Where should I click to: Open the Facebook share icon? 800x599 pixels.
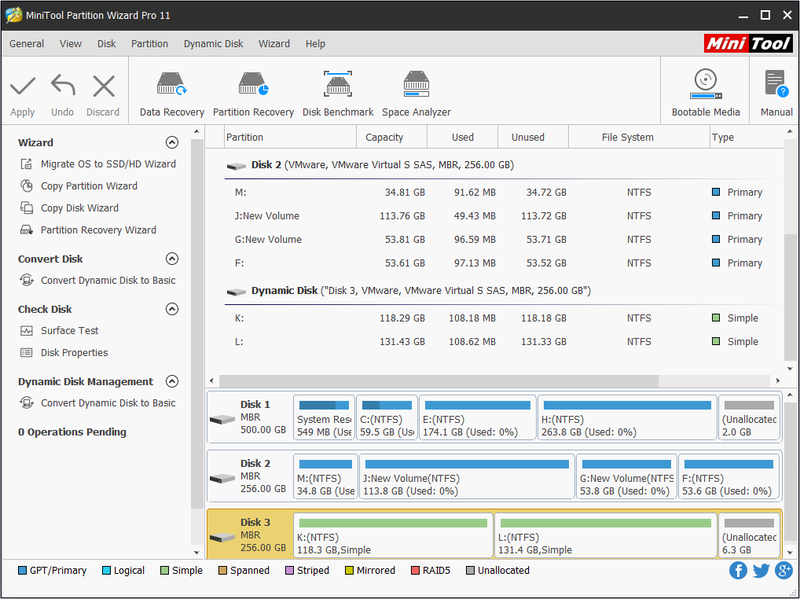click(x=738, y=570)
